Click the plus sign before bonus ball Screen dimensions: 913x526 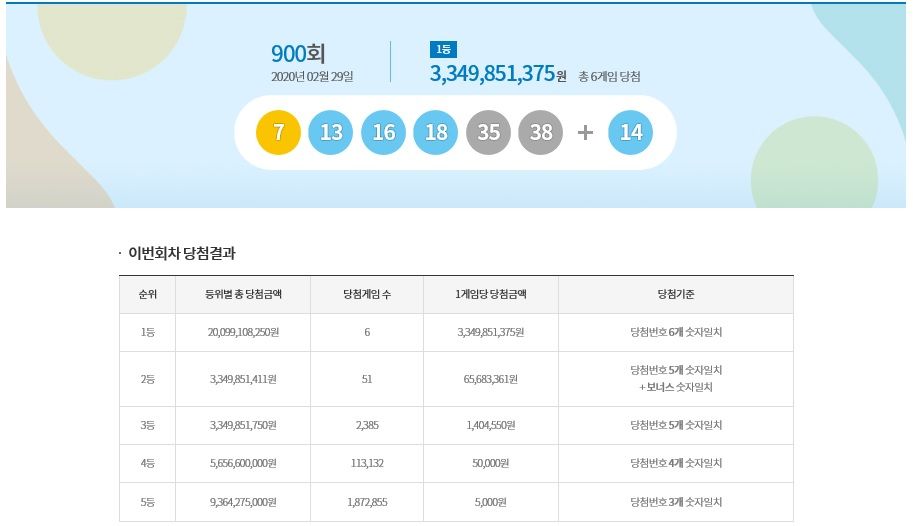click(586, 133)
